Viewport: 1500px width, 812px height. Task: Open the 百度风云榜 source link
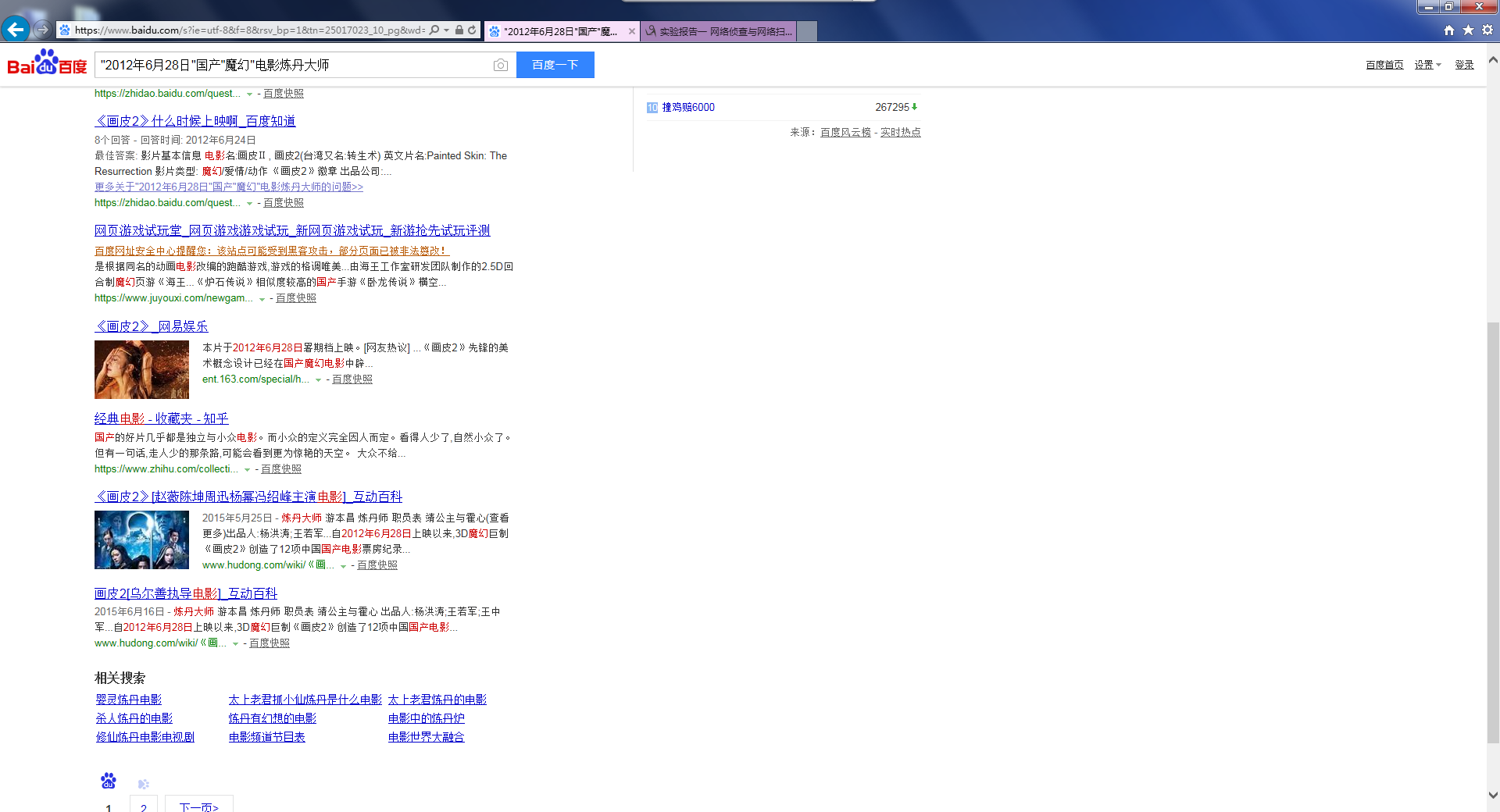click(845, 132)
